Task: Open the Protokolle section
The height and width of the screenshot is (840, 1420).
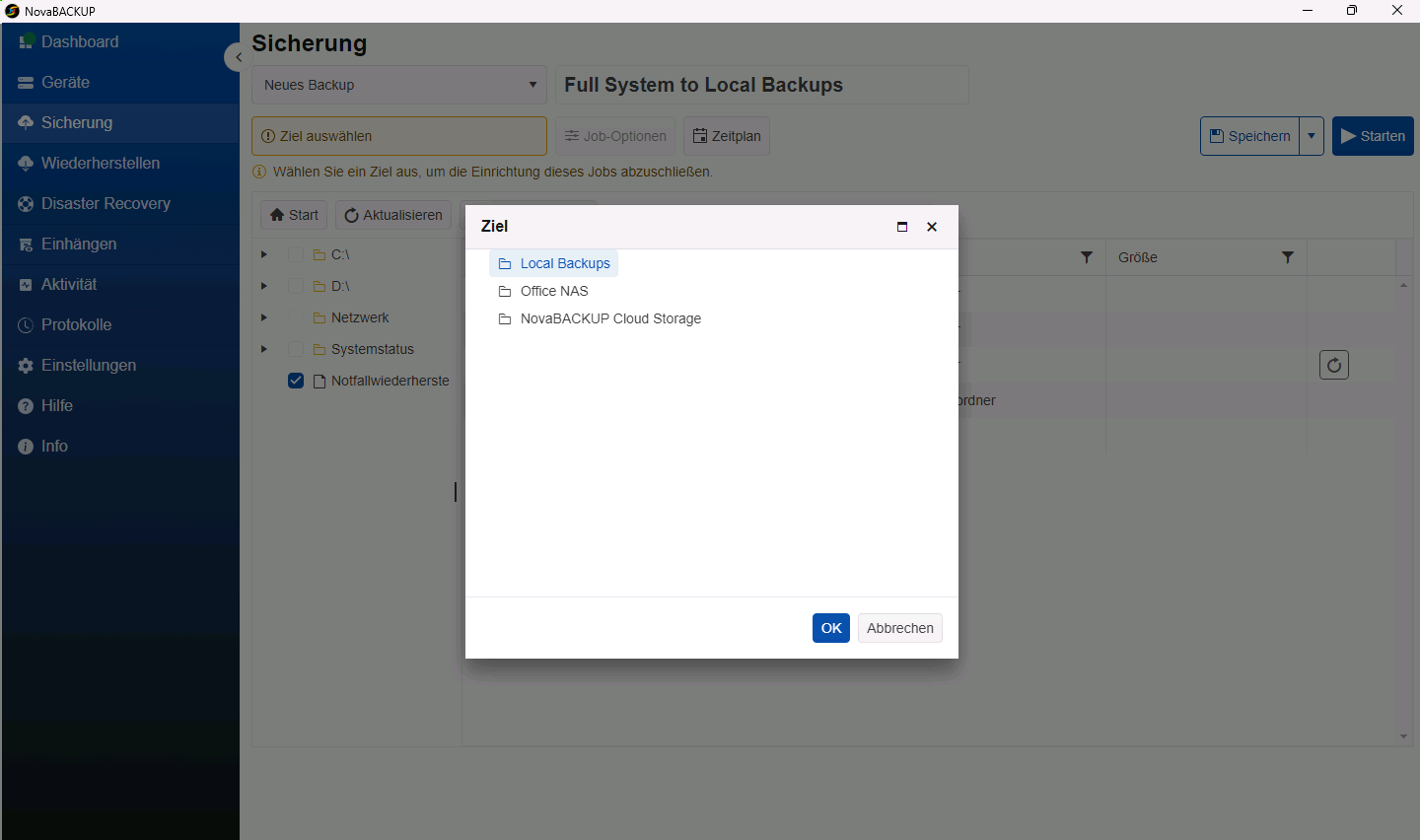Action: (x=120, y=325)
